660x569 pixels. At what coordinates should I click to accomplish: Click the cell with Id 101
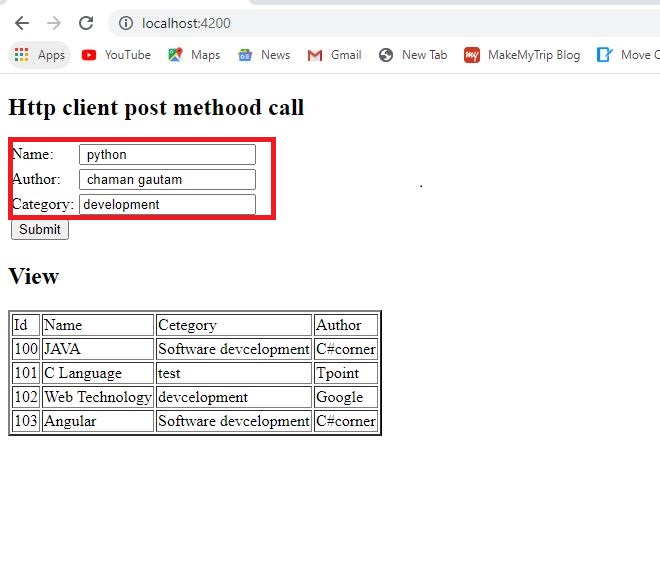(x=26, y=373)
